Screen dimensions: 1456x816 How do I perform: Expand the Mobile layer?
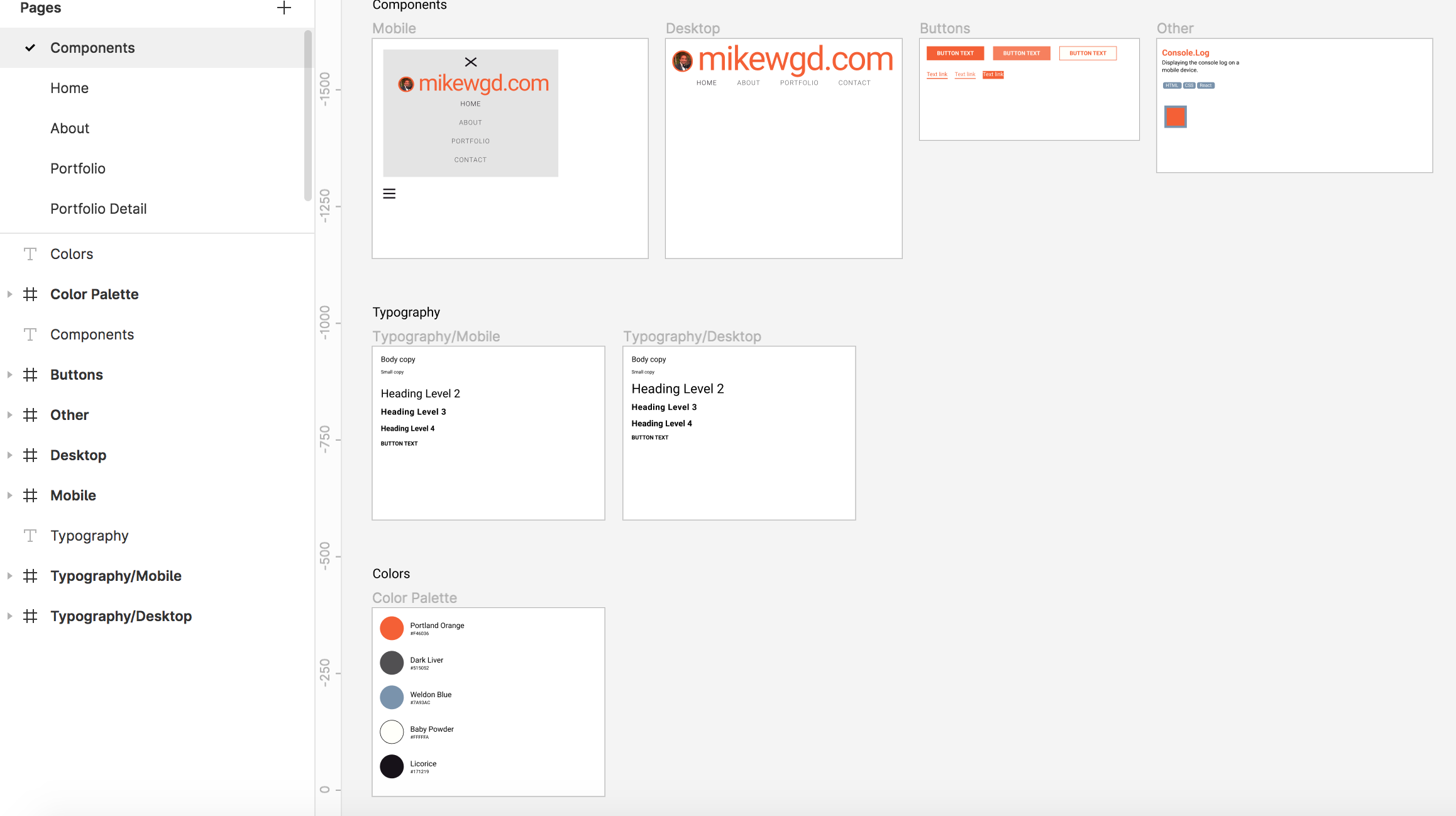(9, 495)
